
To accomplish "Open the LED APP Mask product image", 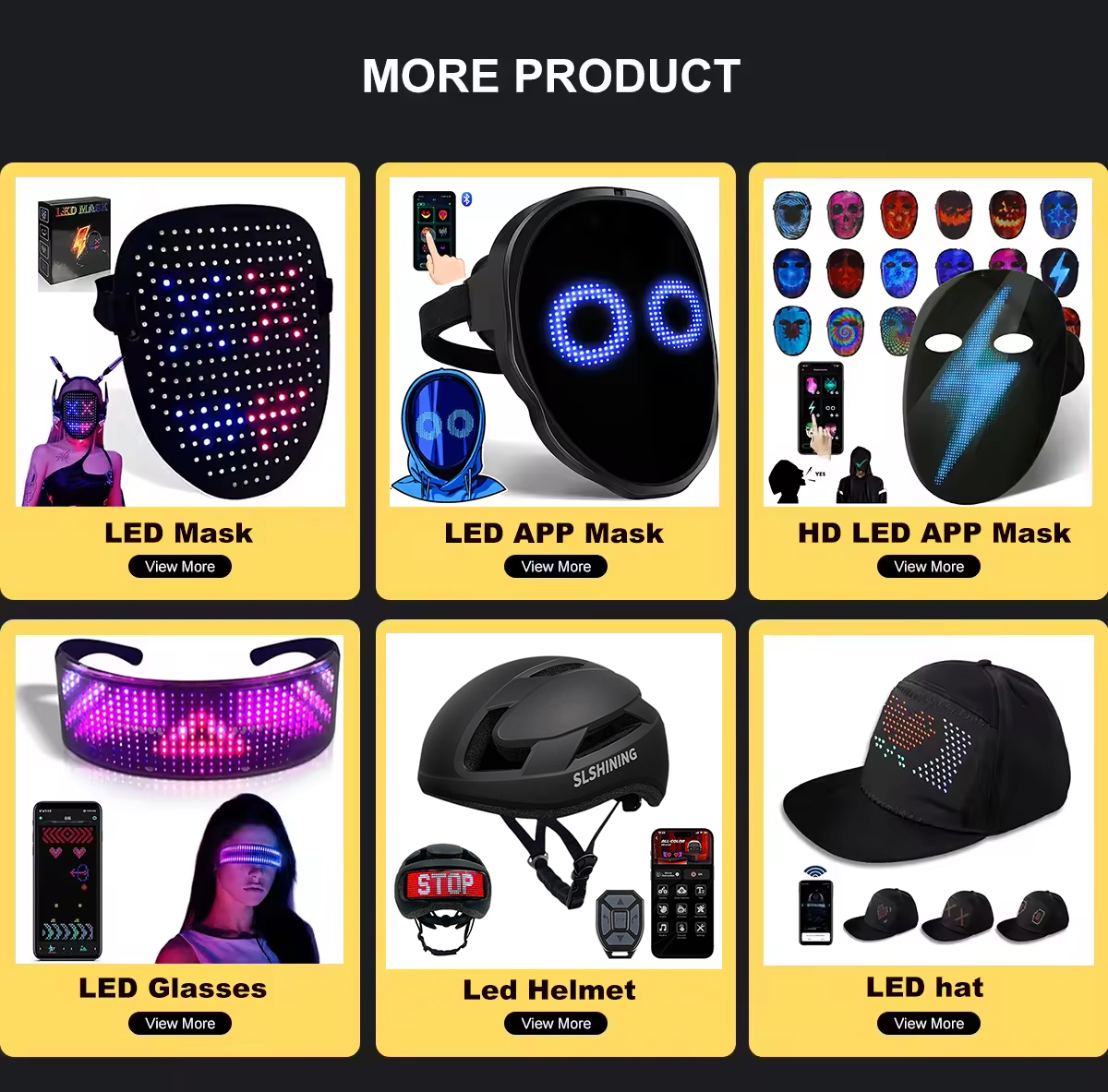I will (x=555, y=342).
